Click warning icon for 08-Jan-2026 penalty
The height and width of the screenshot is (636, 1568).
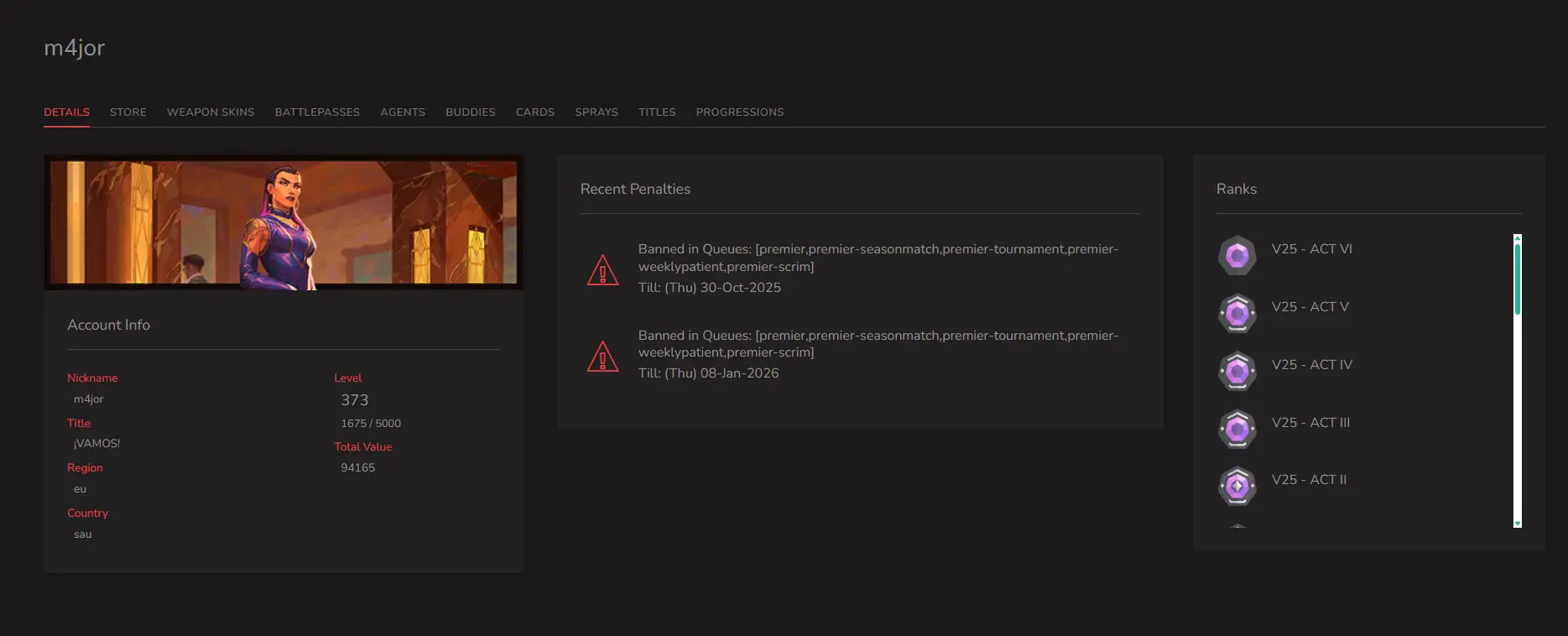tap(602, 357)
